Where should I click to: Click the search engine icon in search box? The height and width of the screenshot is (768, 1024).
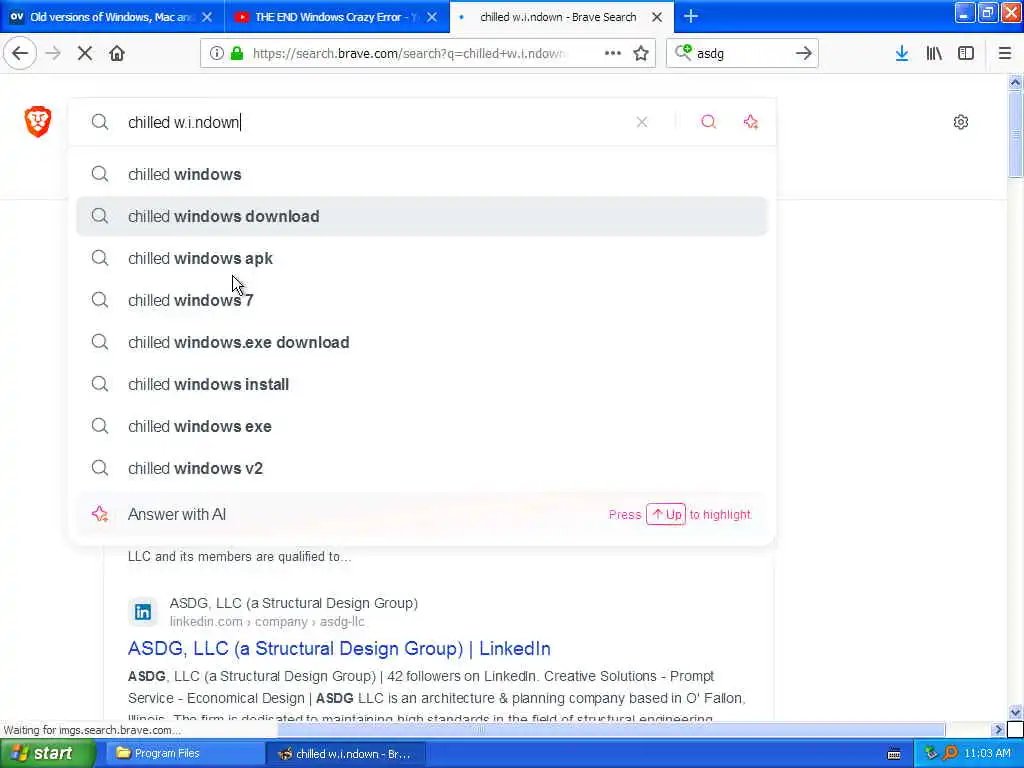[x=682, y=52]
